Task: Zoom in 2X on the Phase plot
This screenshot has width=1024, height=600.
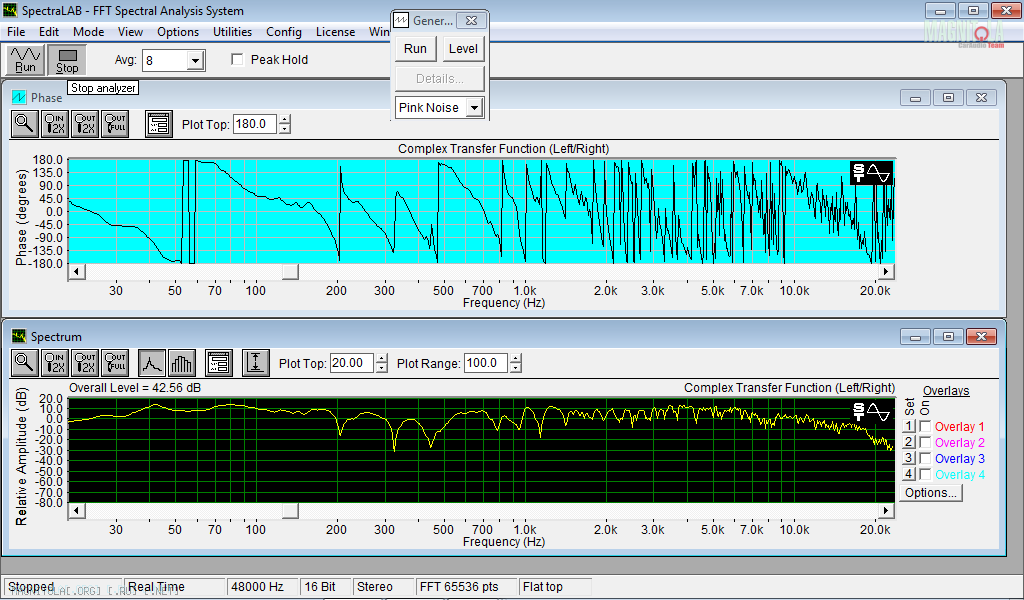Action: (x=54, y=124)
